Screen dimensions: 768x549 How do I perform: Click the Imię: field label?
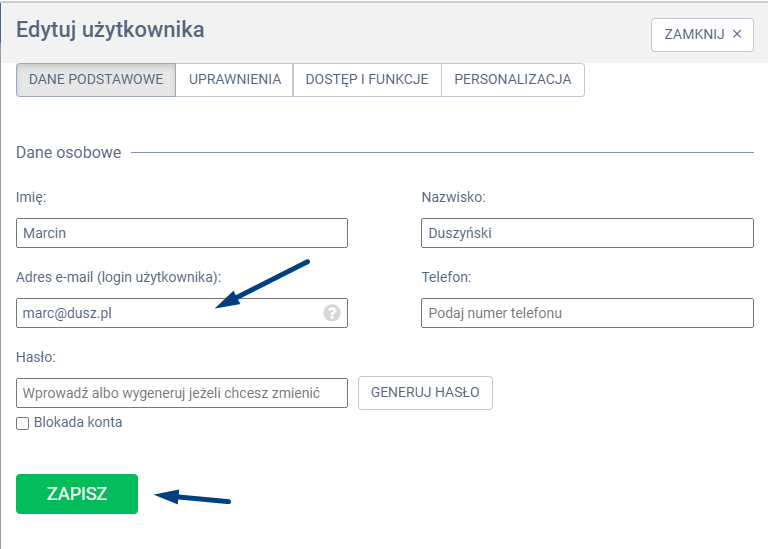coord(31,197)
